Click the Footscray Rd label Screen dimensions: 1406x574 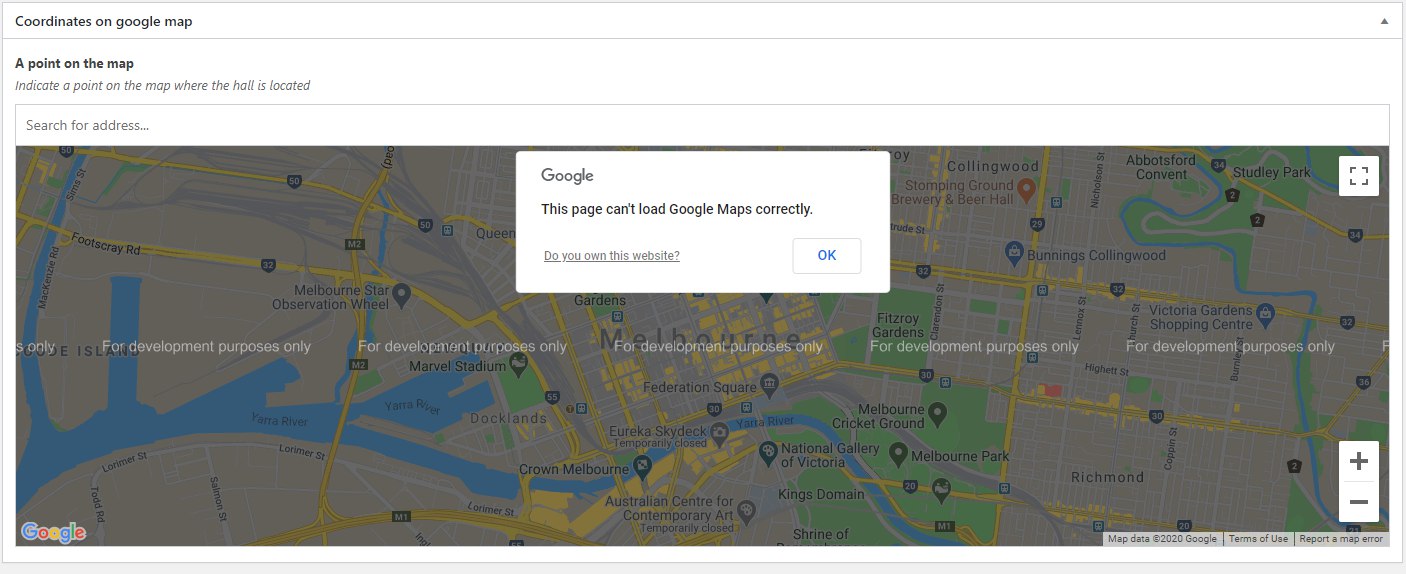[x=106, y=244]
